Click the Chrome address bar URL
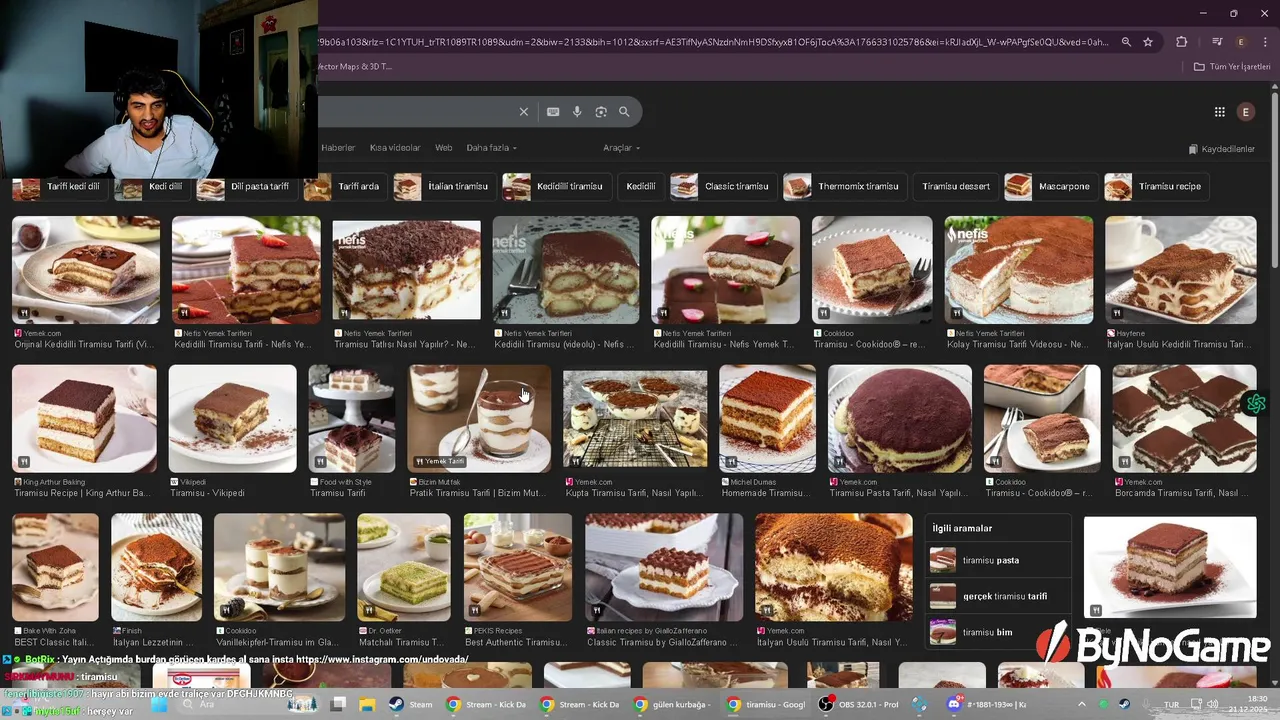Screen dimensions: 1280x720 click(x=713, y=42)
